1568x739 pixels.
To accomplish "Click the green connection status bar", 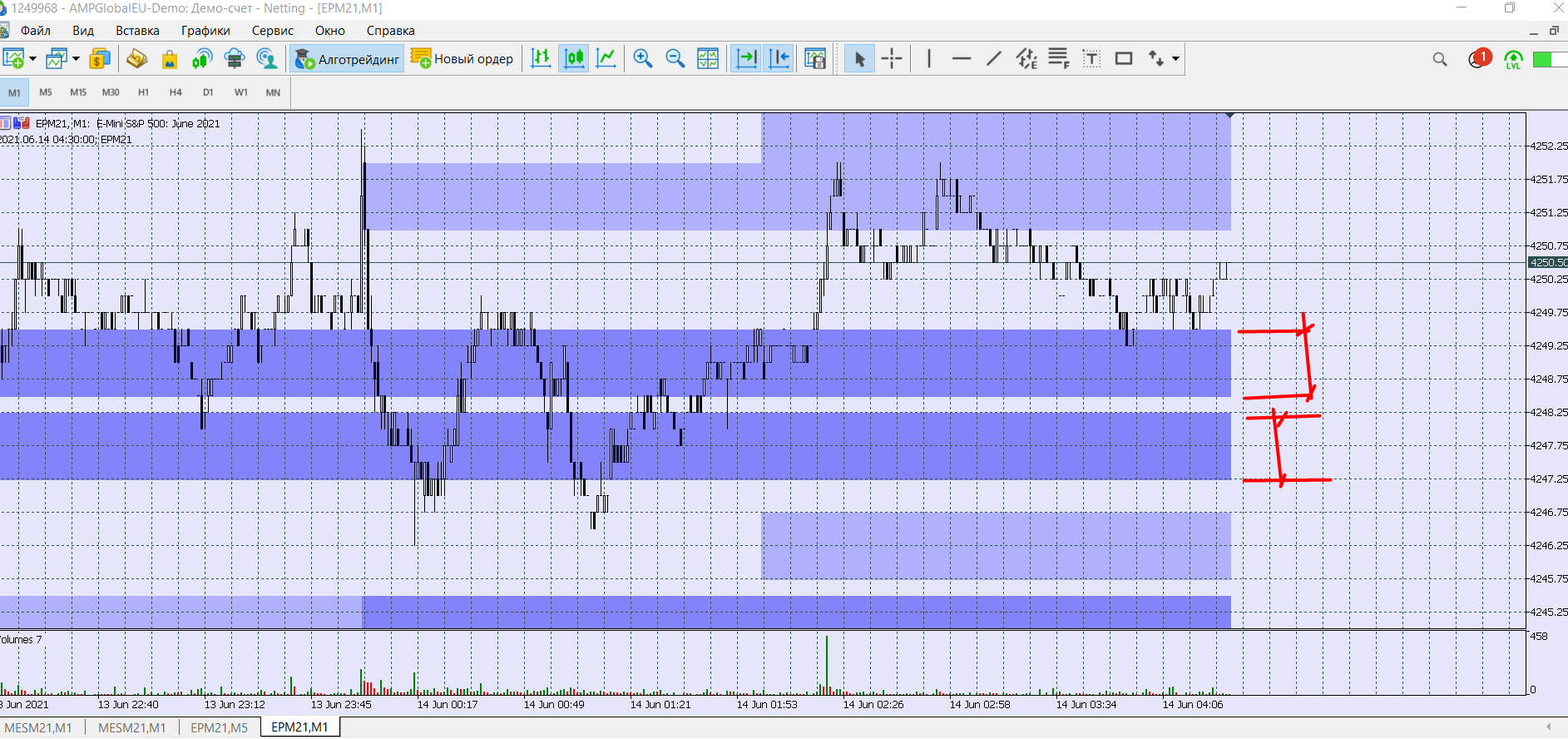I will [1550, 59].
